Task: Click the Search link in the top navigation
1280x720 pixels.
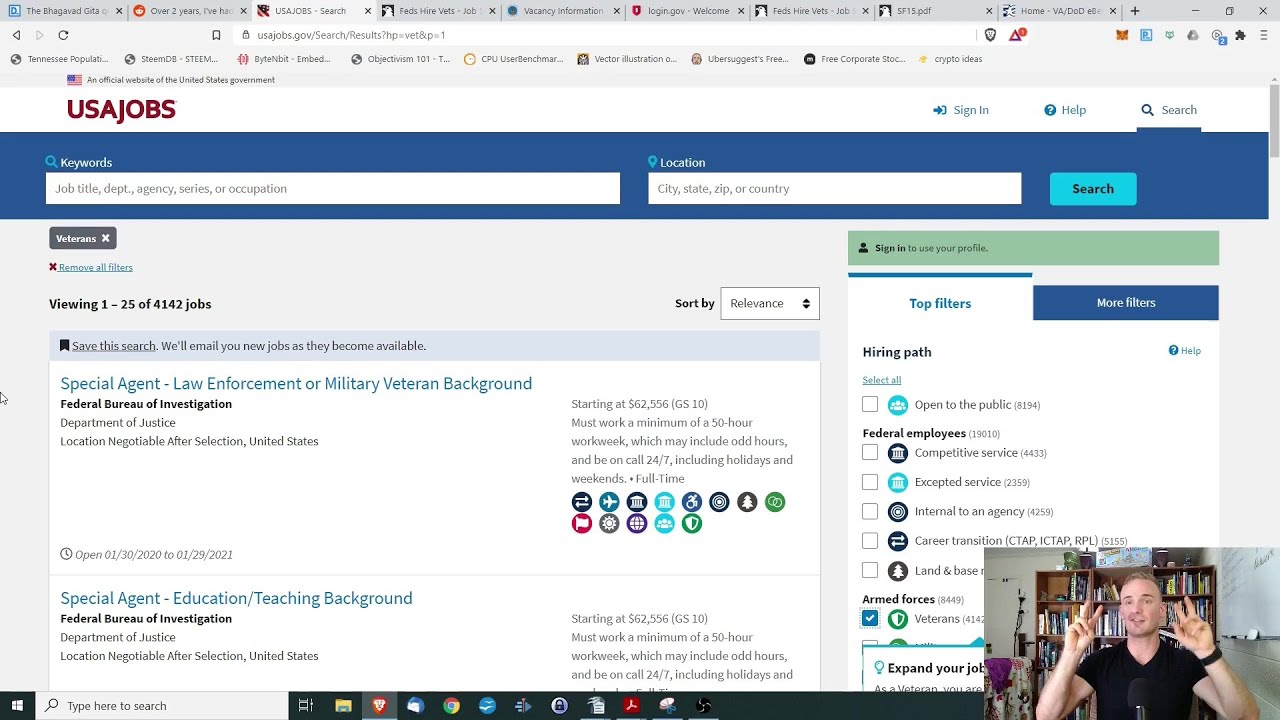Action: click(1169, 110)
